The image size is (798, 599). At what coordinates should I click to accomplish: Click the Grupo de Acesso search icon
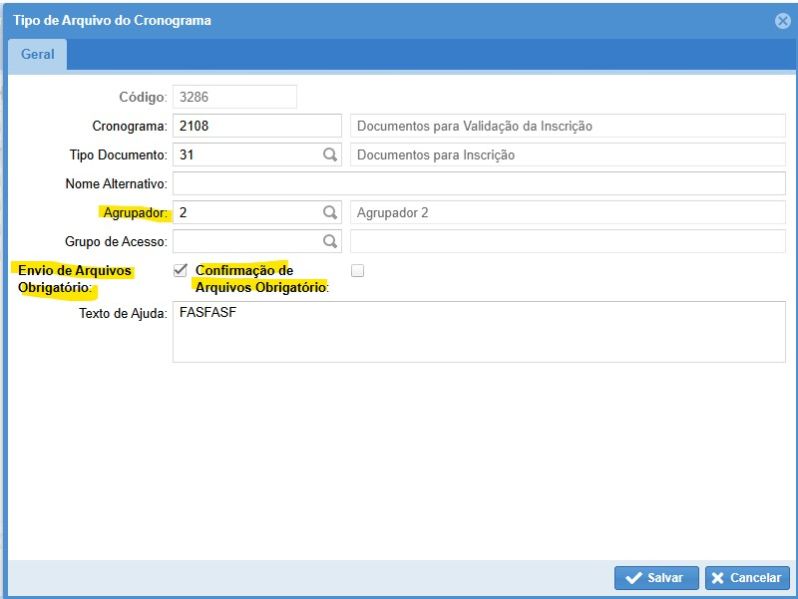click(x=328, y=241)
